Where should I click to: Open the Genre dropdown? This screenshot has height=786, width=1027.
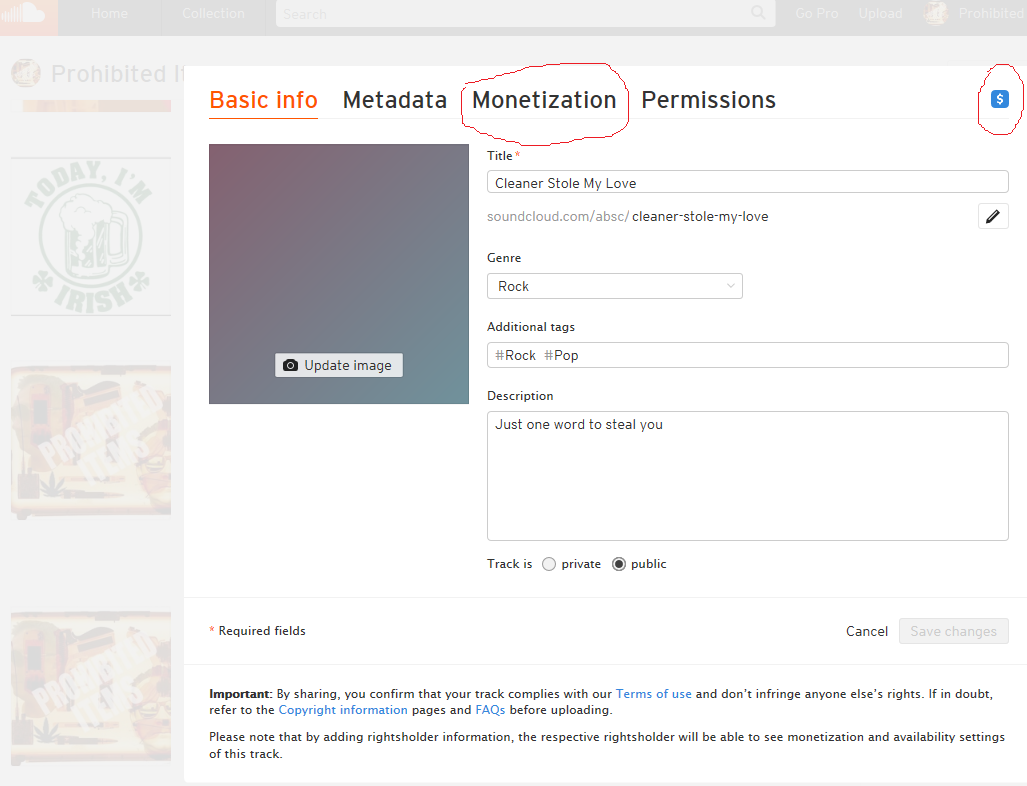(614, 286)
